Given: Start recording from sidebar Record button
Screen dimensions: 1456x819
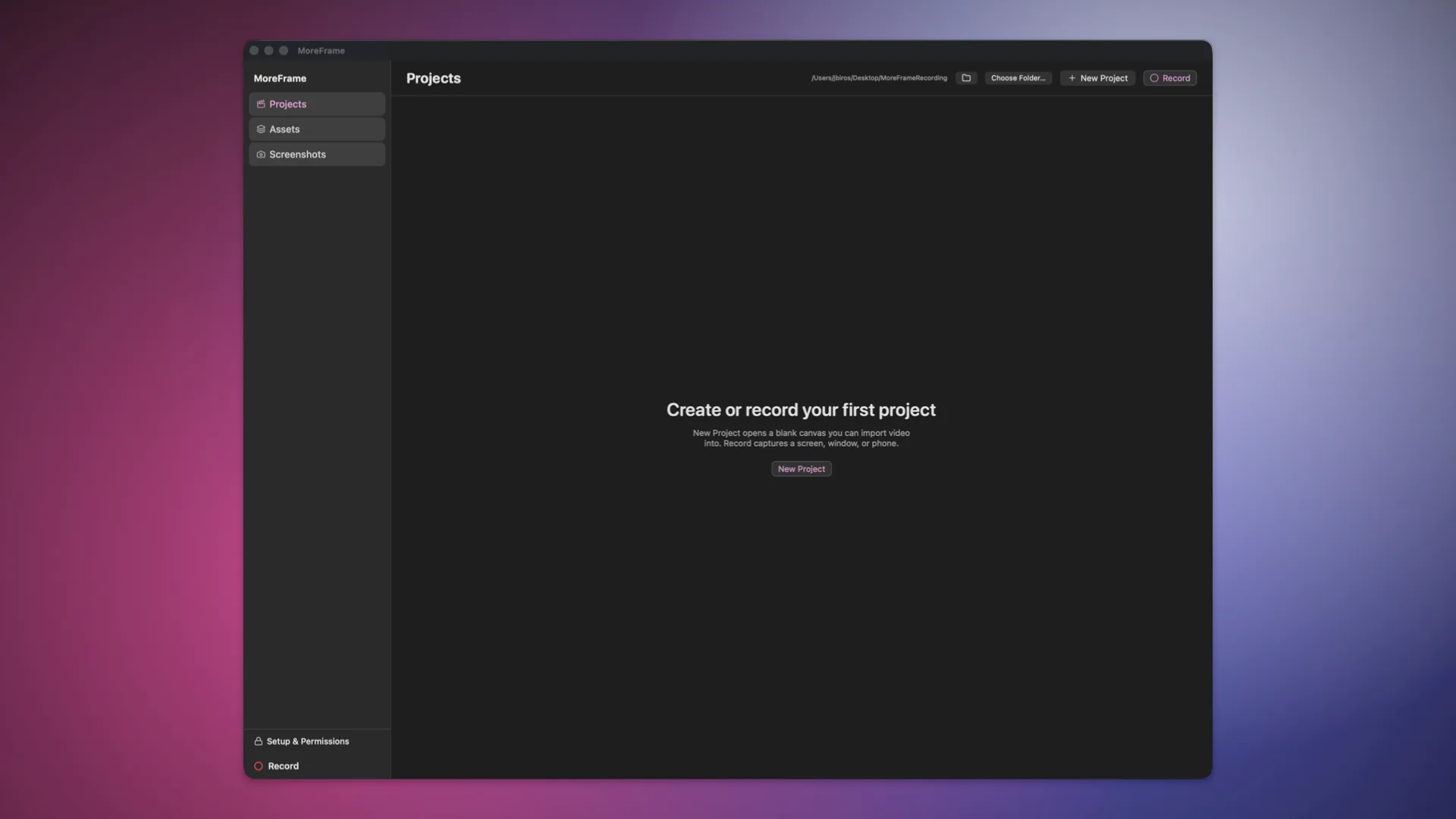Looking at the screenshot, I should click(x=277, y=766).
